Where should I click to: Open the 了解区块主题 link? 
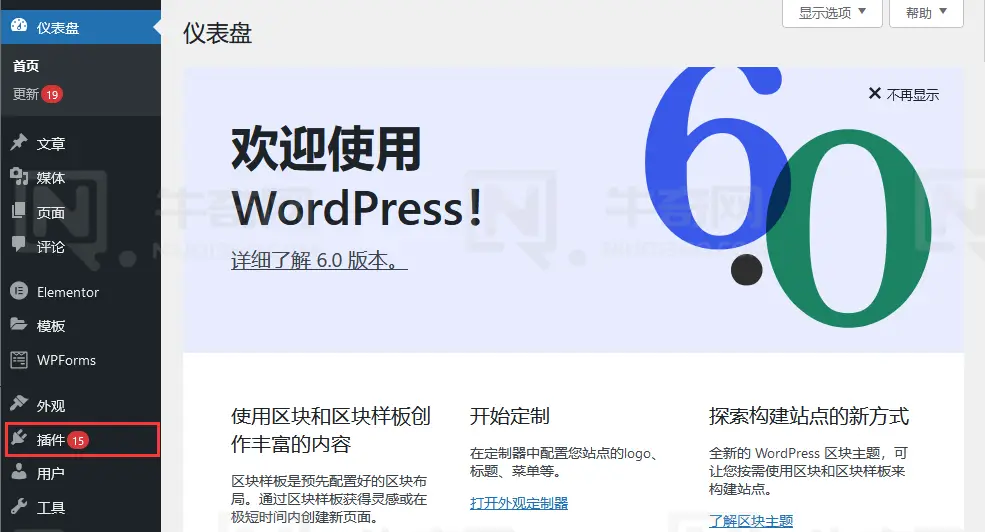(x=751, y=521)
